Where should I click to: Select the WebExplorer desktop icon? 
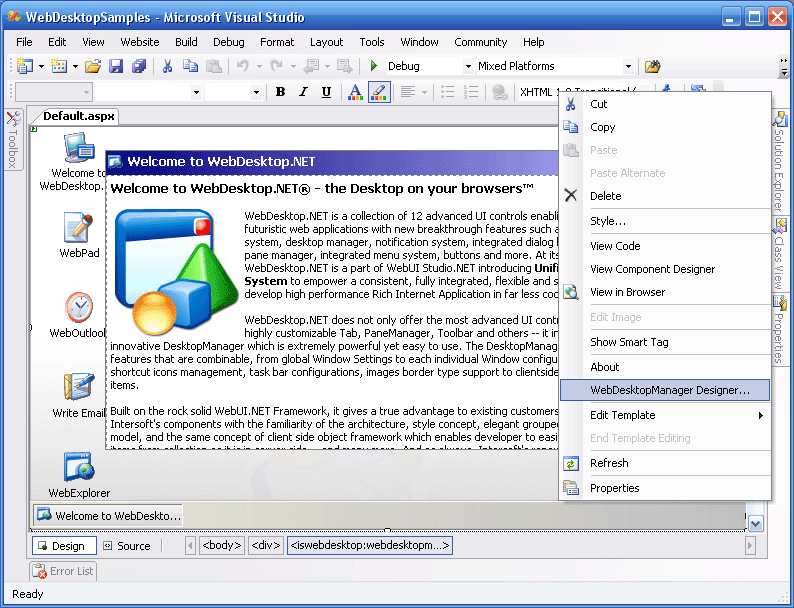point(79,467)
